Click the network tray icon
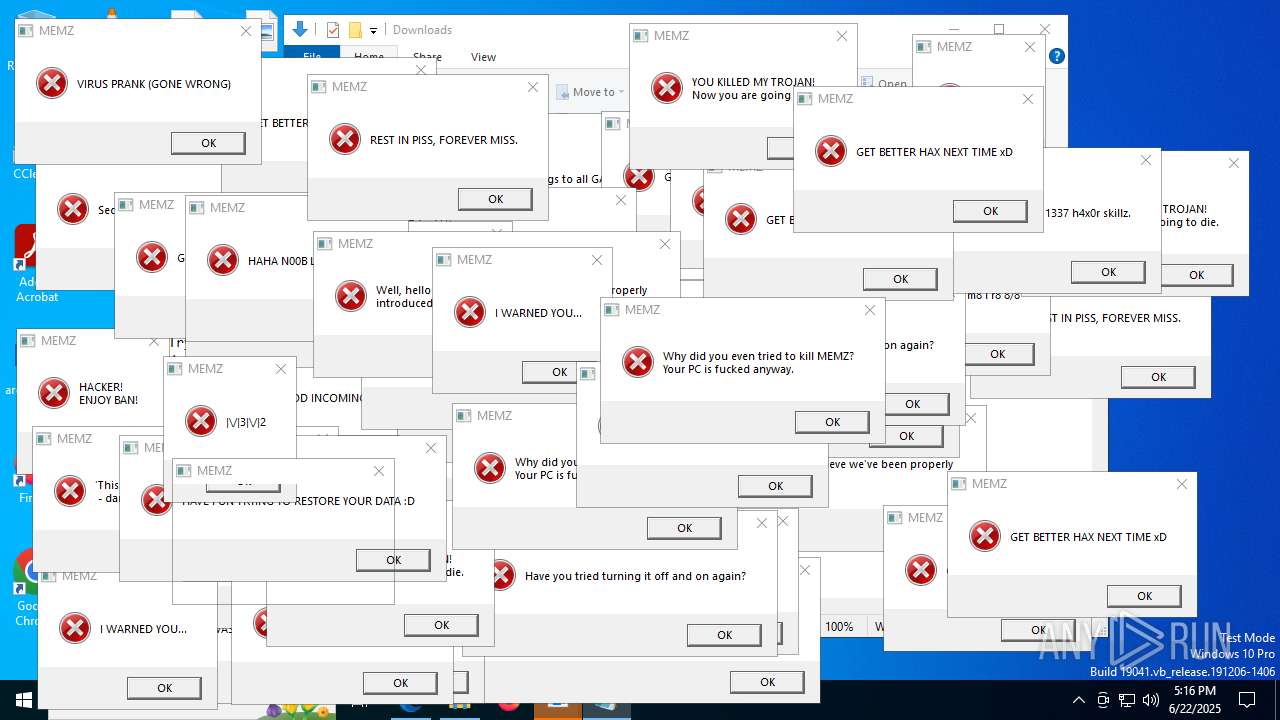This screenshot has height=720, width=1280. coord(1127,699)
